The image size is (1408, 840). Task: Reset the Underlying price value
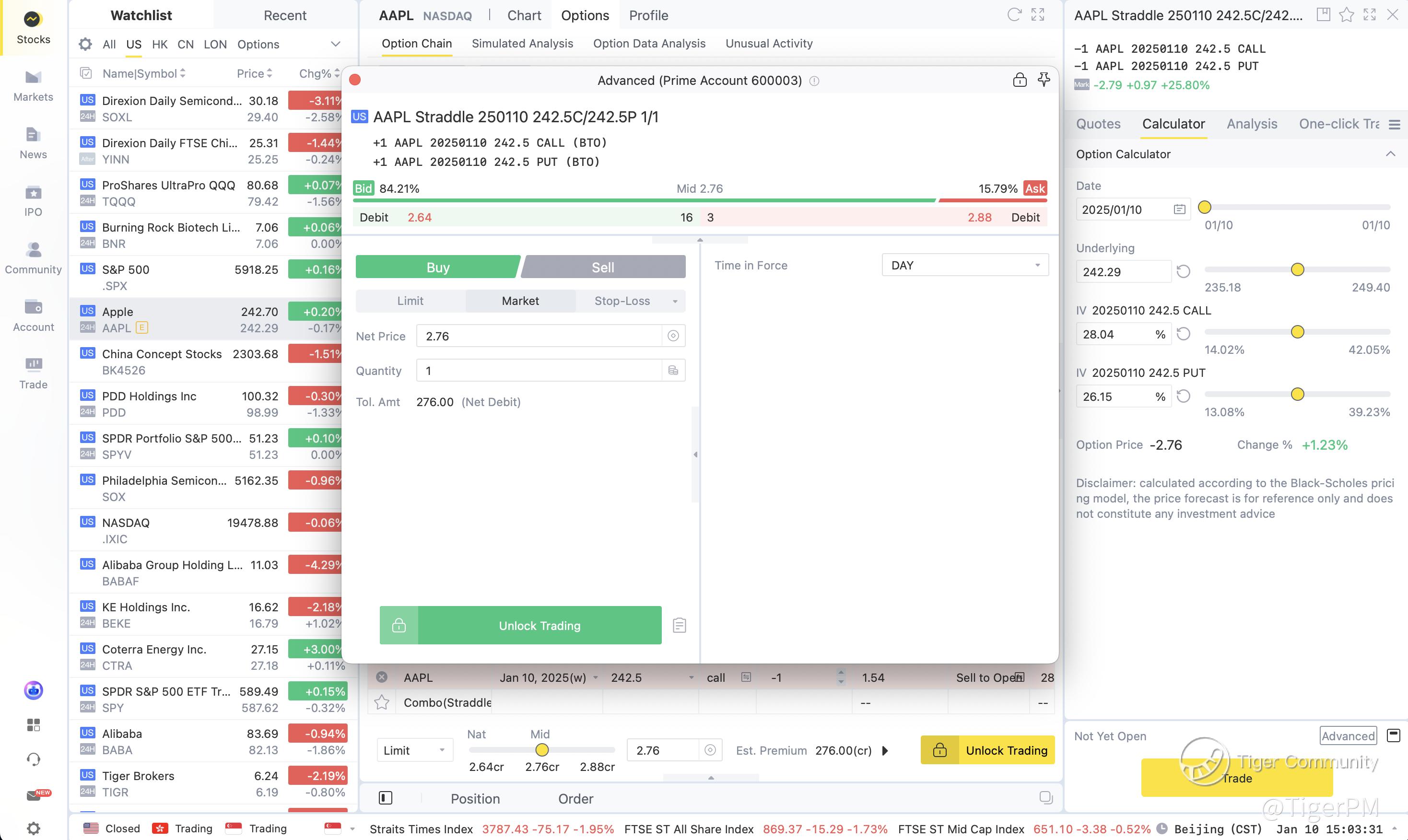1183,272
